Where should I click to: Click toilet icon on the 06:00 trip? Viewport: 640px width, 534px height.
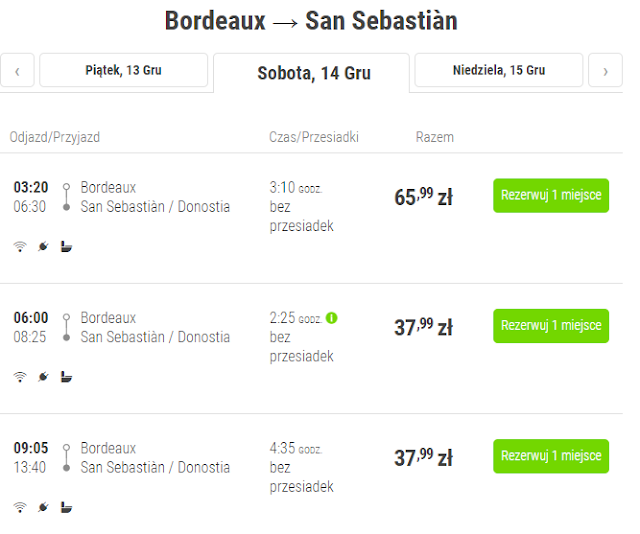(x=66, y=377)
